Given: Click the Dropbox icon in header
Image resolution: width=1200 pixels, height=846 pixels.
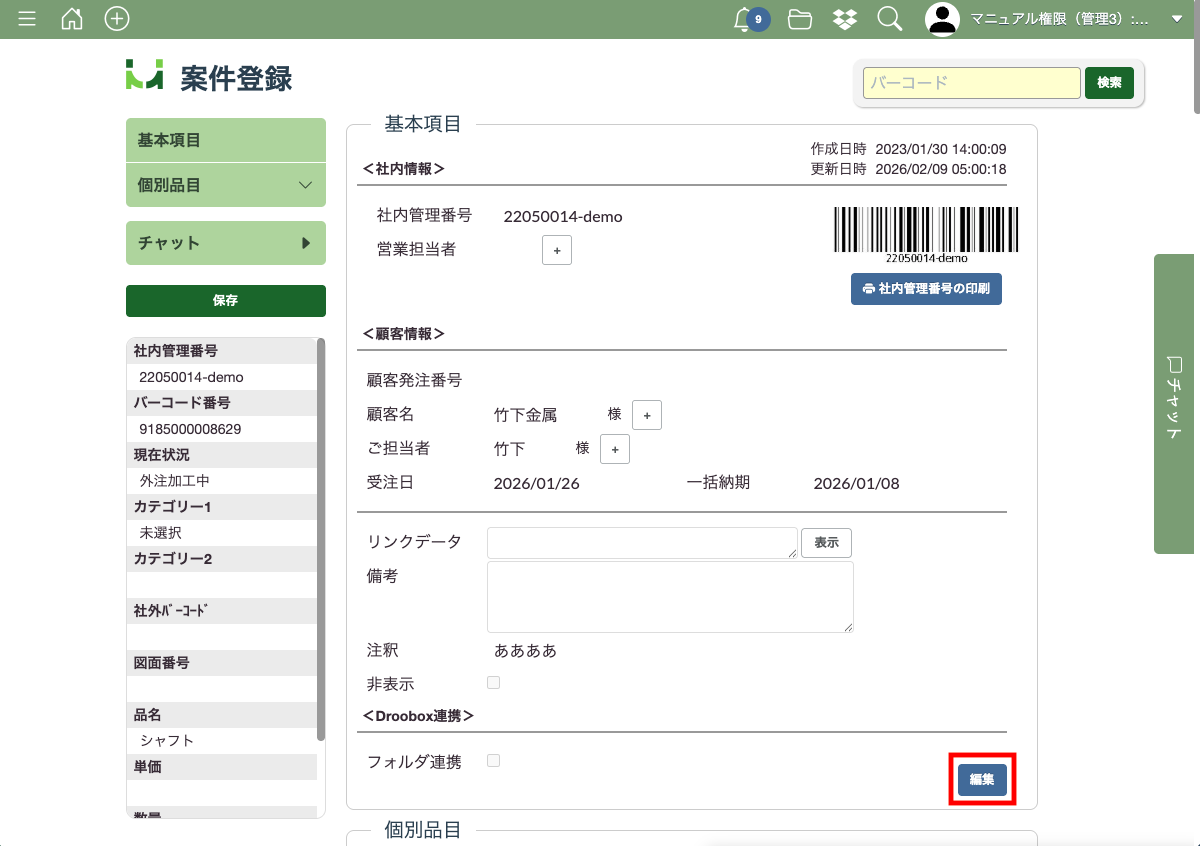Looking at the screenshot, I should [844, 19].
